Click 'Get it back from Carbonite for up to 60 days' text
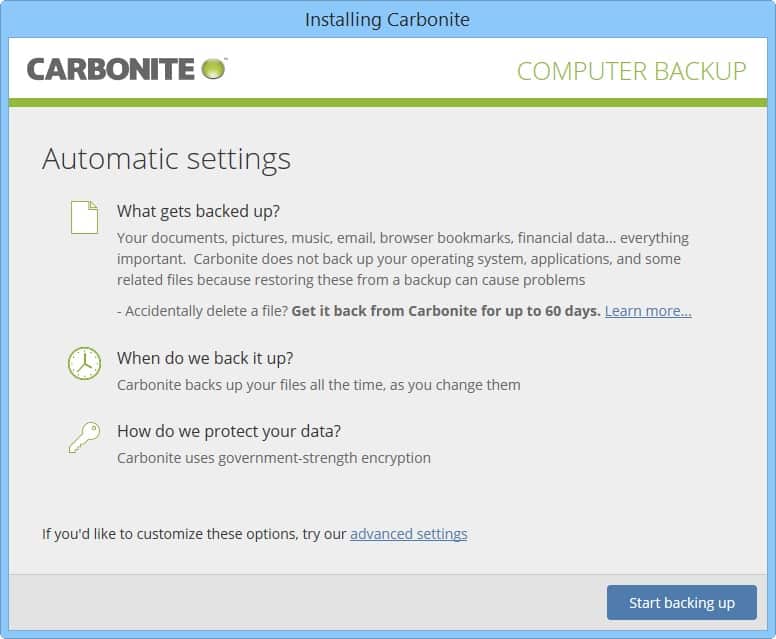This screenshot has width=776, height=639. (x=445, y=311)
